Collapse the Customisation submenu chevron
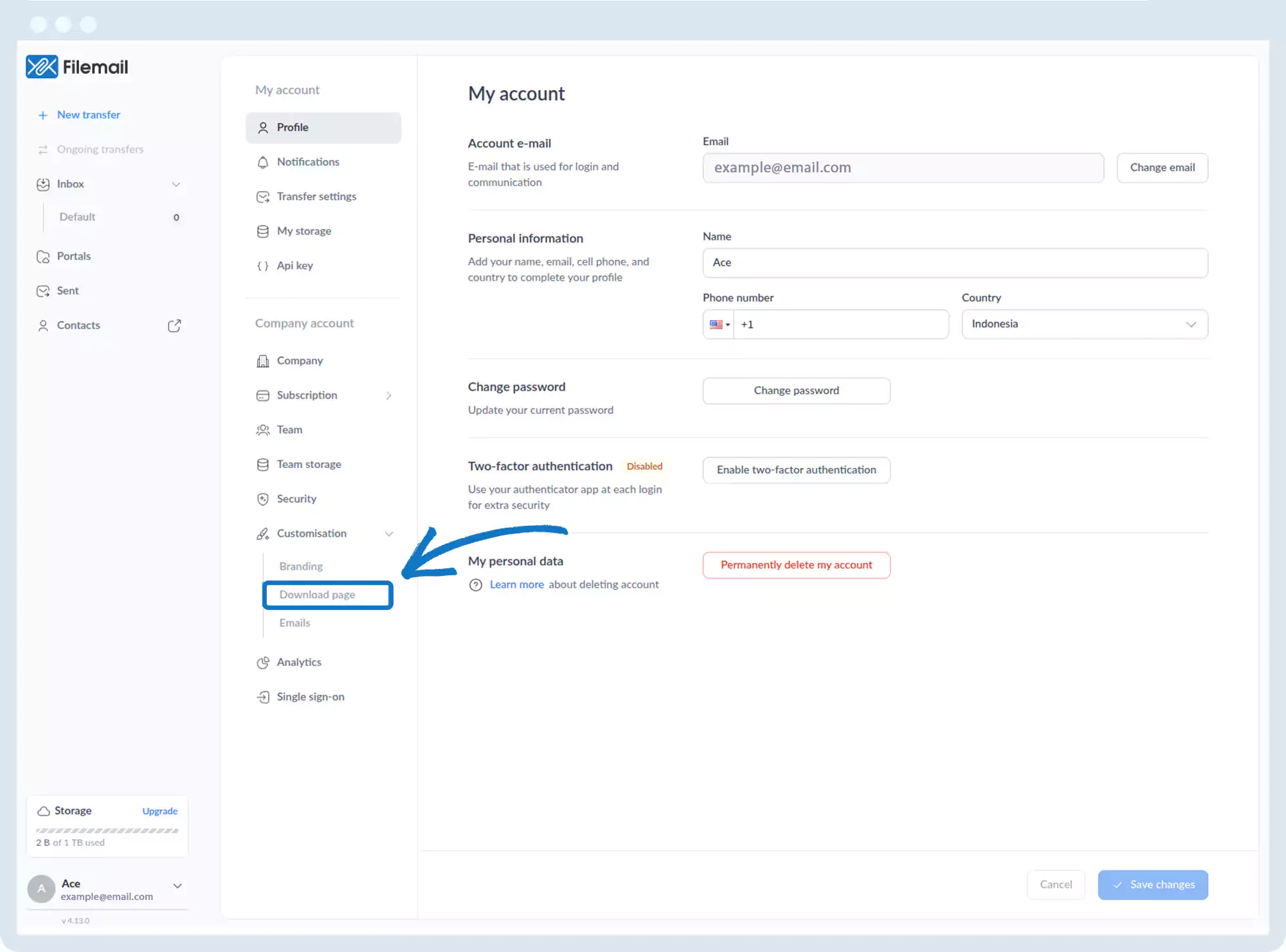 click(389, 534)
